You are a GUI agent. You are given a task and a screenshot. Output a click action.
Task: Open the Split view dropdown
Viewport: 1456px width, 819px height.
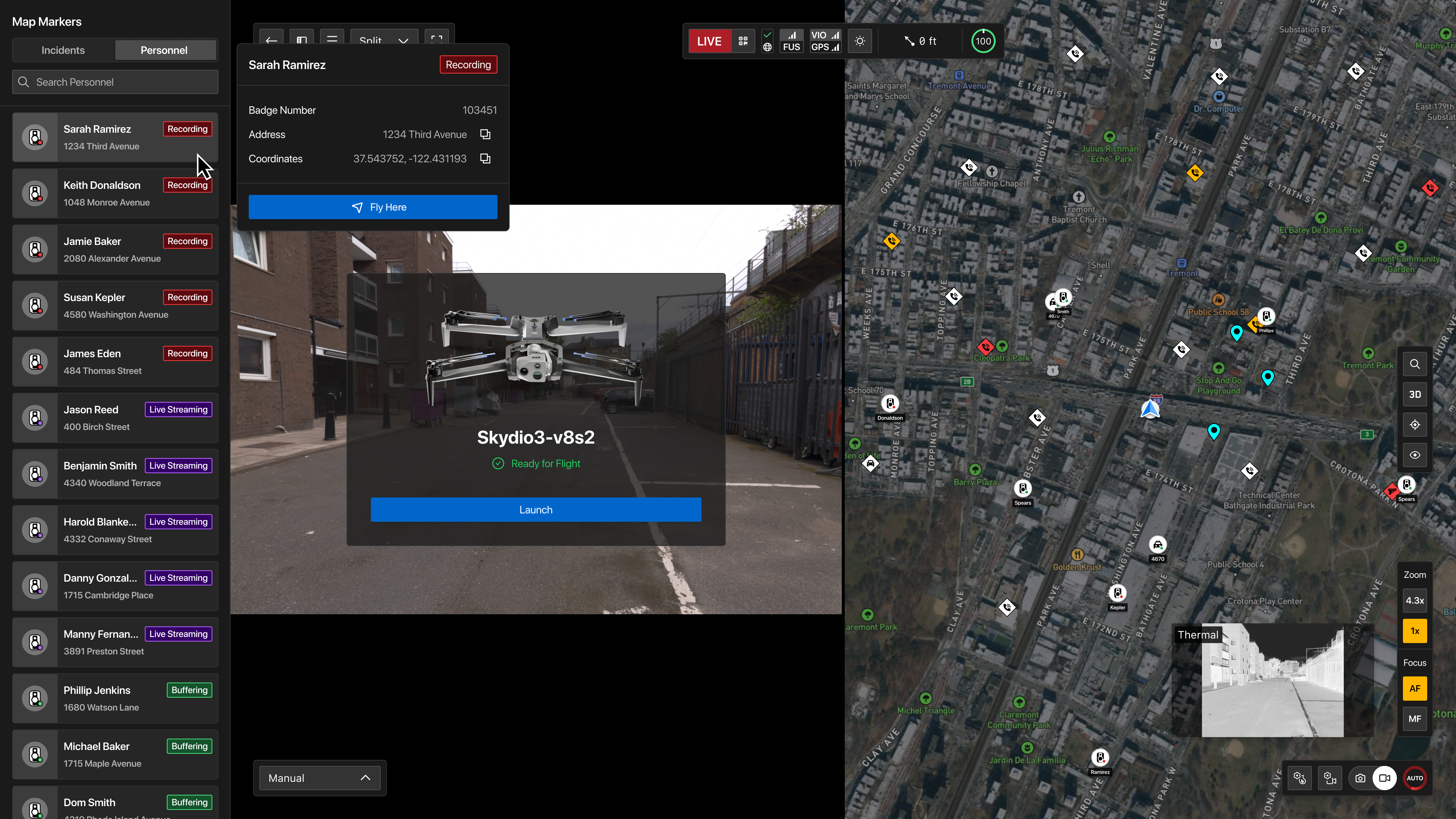click(x=384, y=40)
